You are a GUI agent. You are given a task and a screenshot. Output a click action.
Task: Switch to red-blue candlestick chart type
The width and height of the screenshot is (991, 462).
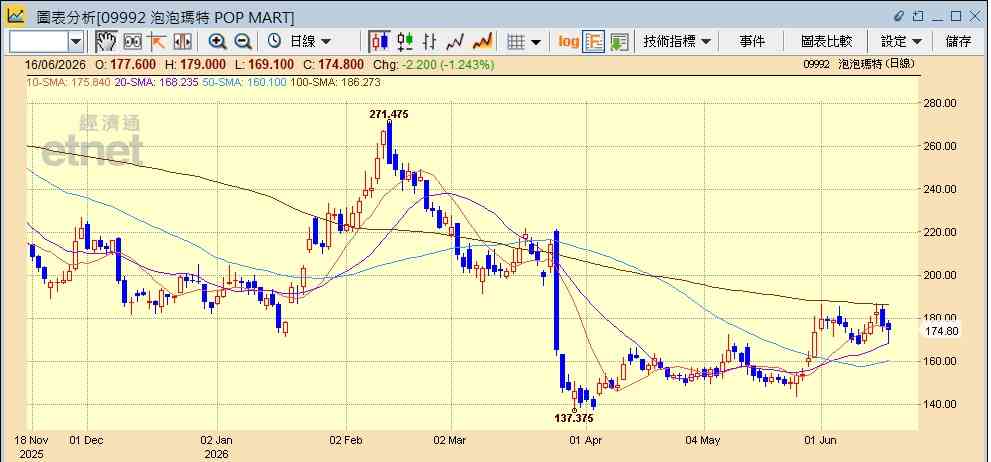(379, 42)
